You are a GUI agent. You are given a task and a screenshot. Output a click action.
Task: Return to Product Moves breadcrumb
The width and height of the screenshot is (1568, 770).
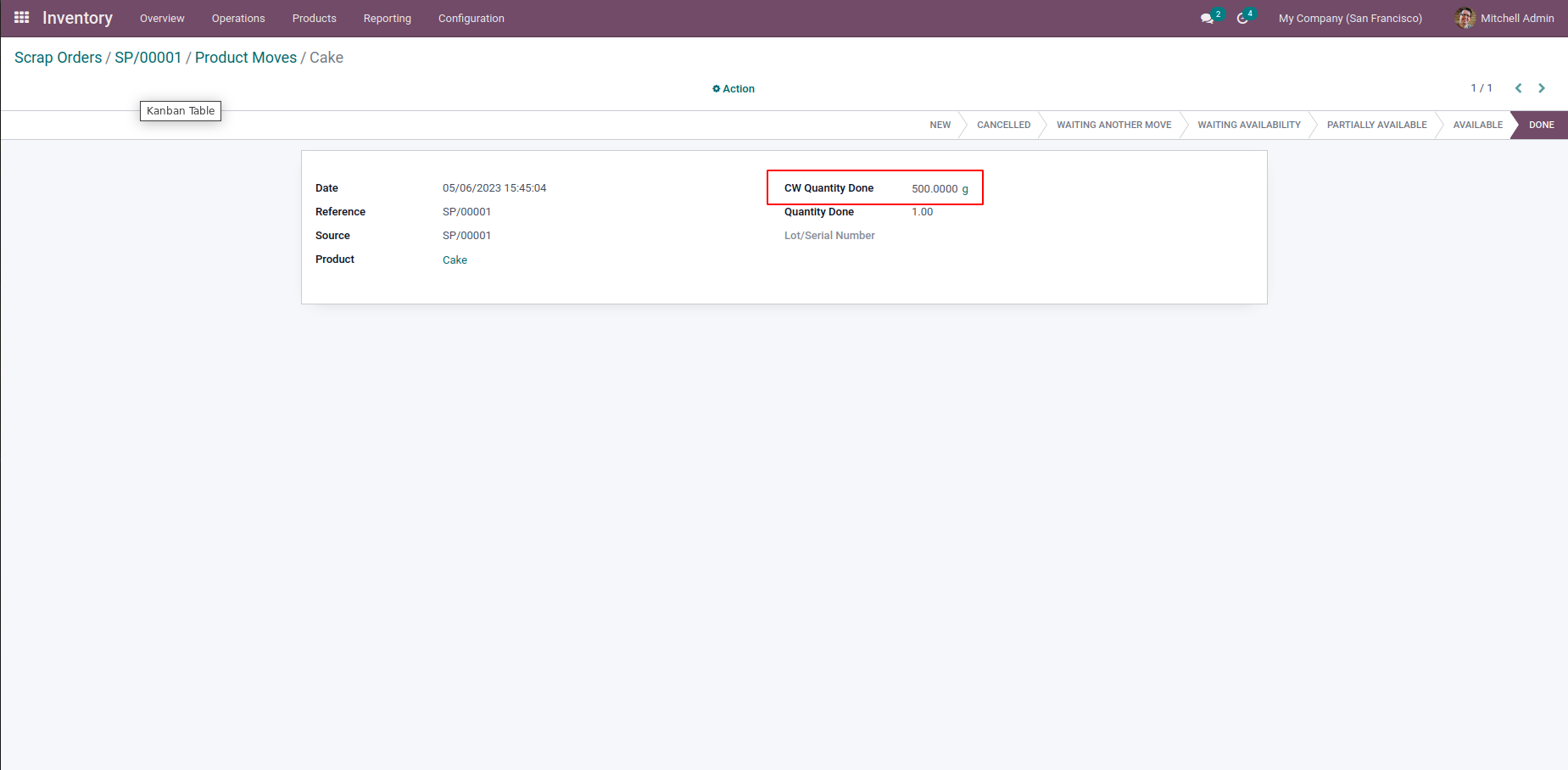pos(246,58)
